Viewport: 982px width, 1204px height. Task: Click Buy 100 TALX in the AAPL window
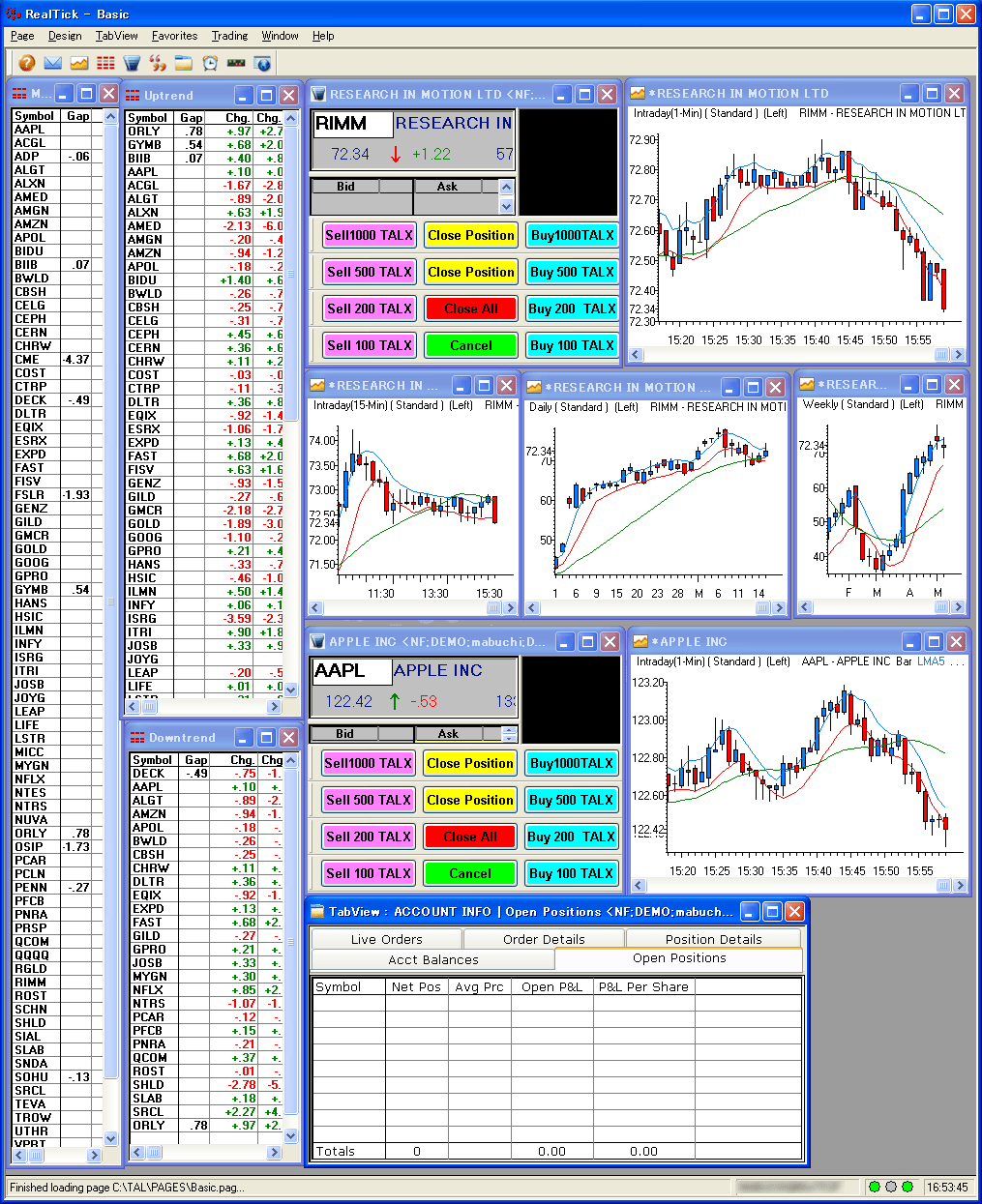(572, 873)
